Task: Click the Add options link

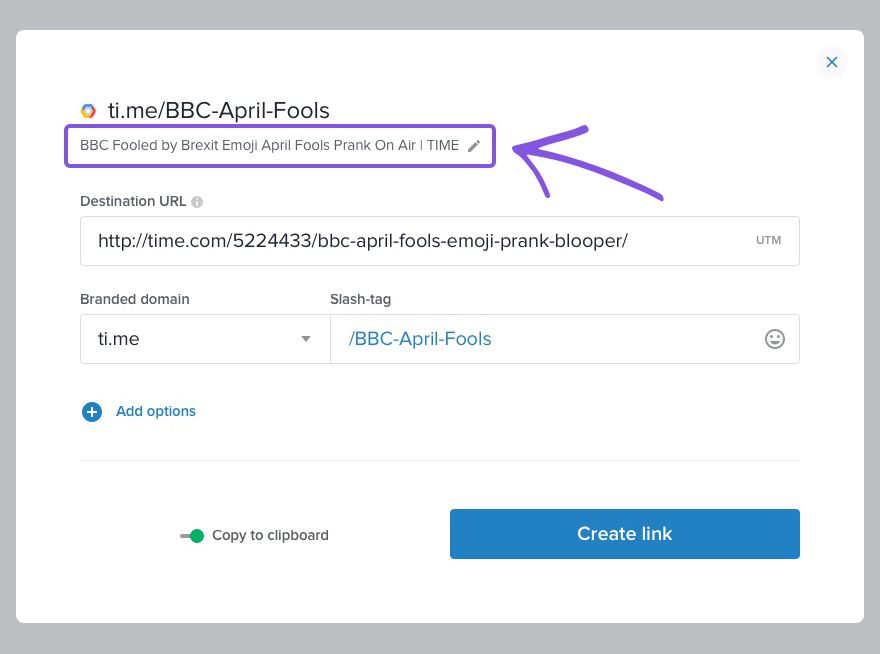Action: tap(156, 411)
